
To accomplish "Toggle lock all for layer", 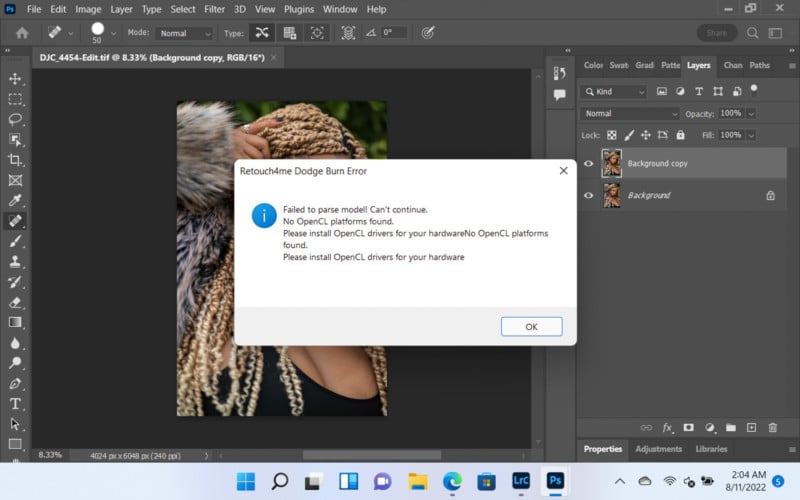I will point(680,135).
